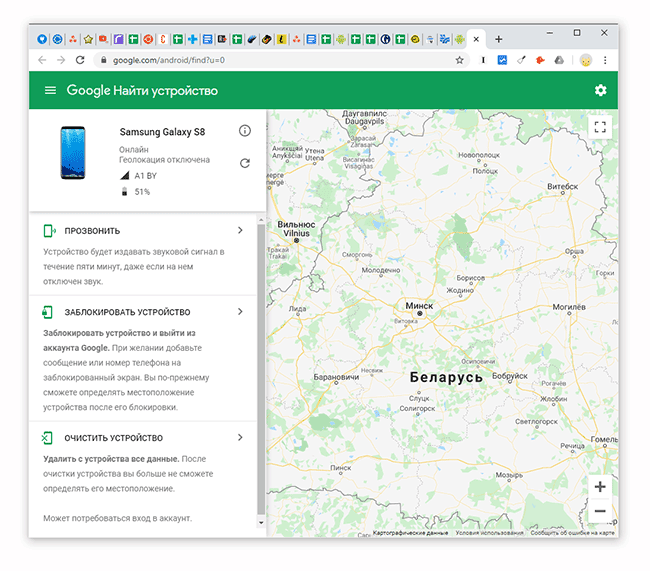Click the 'Онлайн' device status text
The image size is (650, 571).
133,149
